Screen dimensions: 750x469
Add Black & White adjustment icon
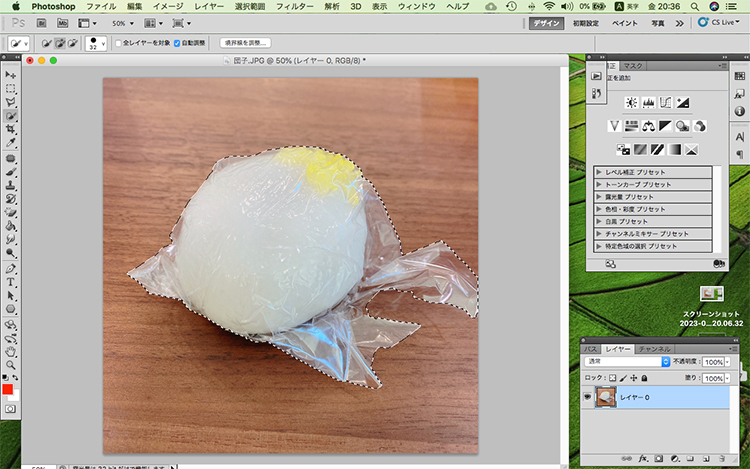pos(665,126)
